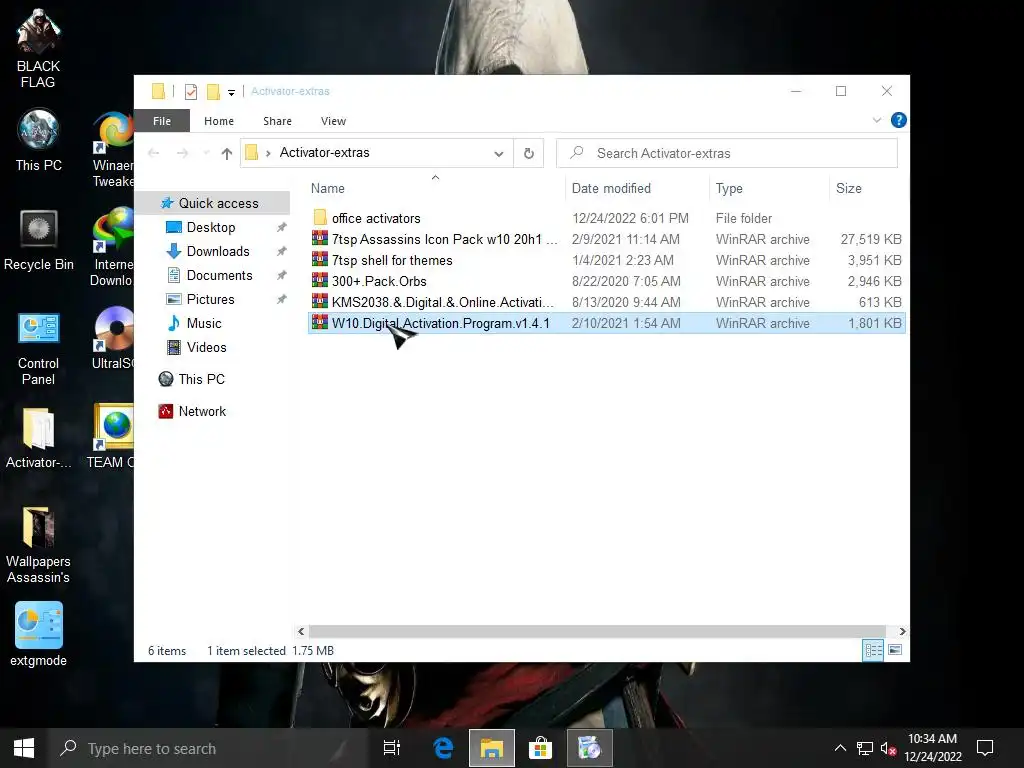Open Music in the navigation pane
The height and width of the screenshot is (768, 1024).
pos(204,323)
